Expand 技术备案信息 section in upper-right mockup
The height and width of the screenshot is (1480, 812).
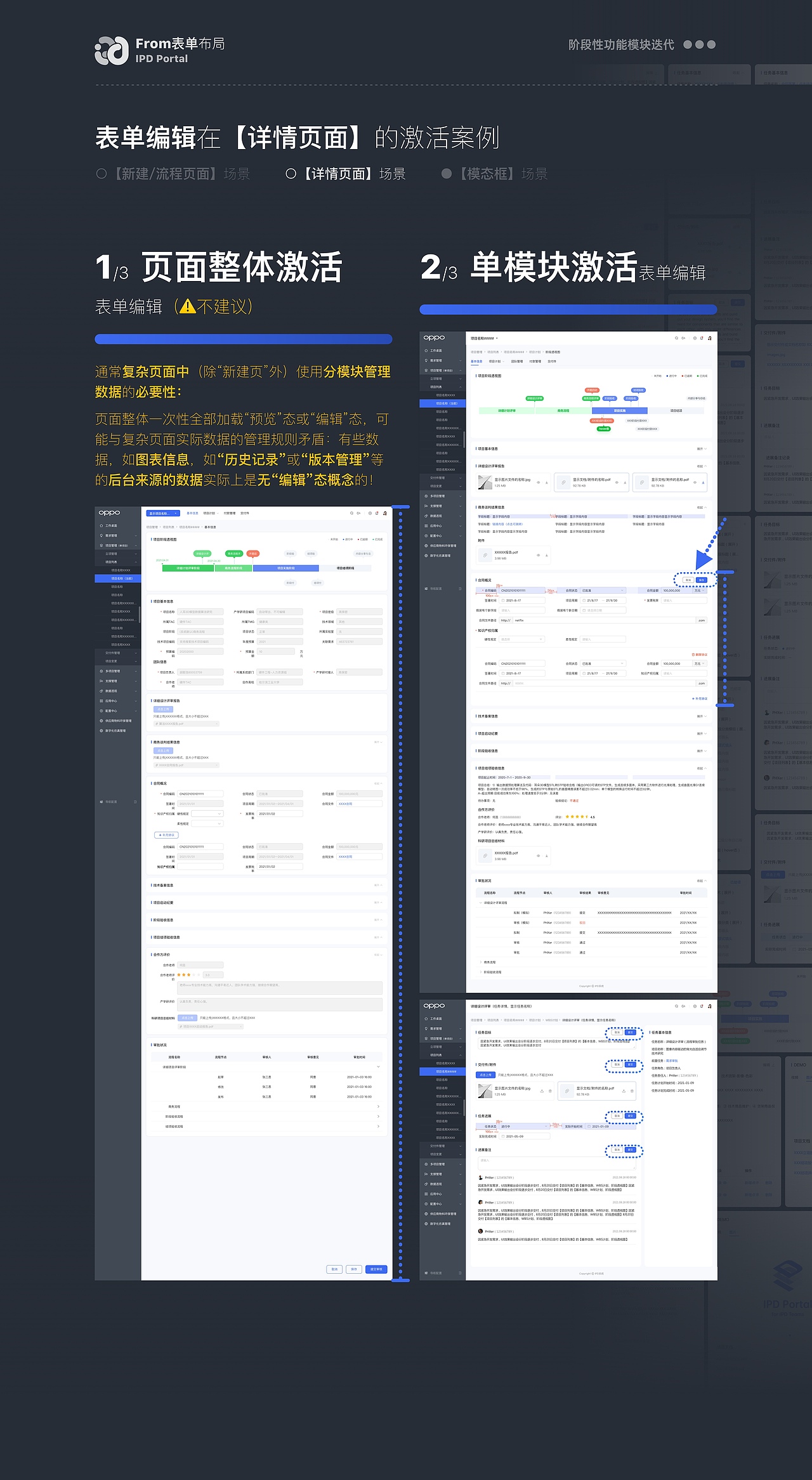pos(702,716)
